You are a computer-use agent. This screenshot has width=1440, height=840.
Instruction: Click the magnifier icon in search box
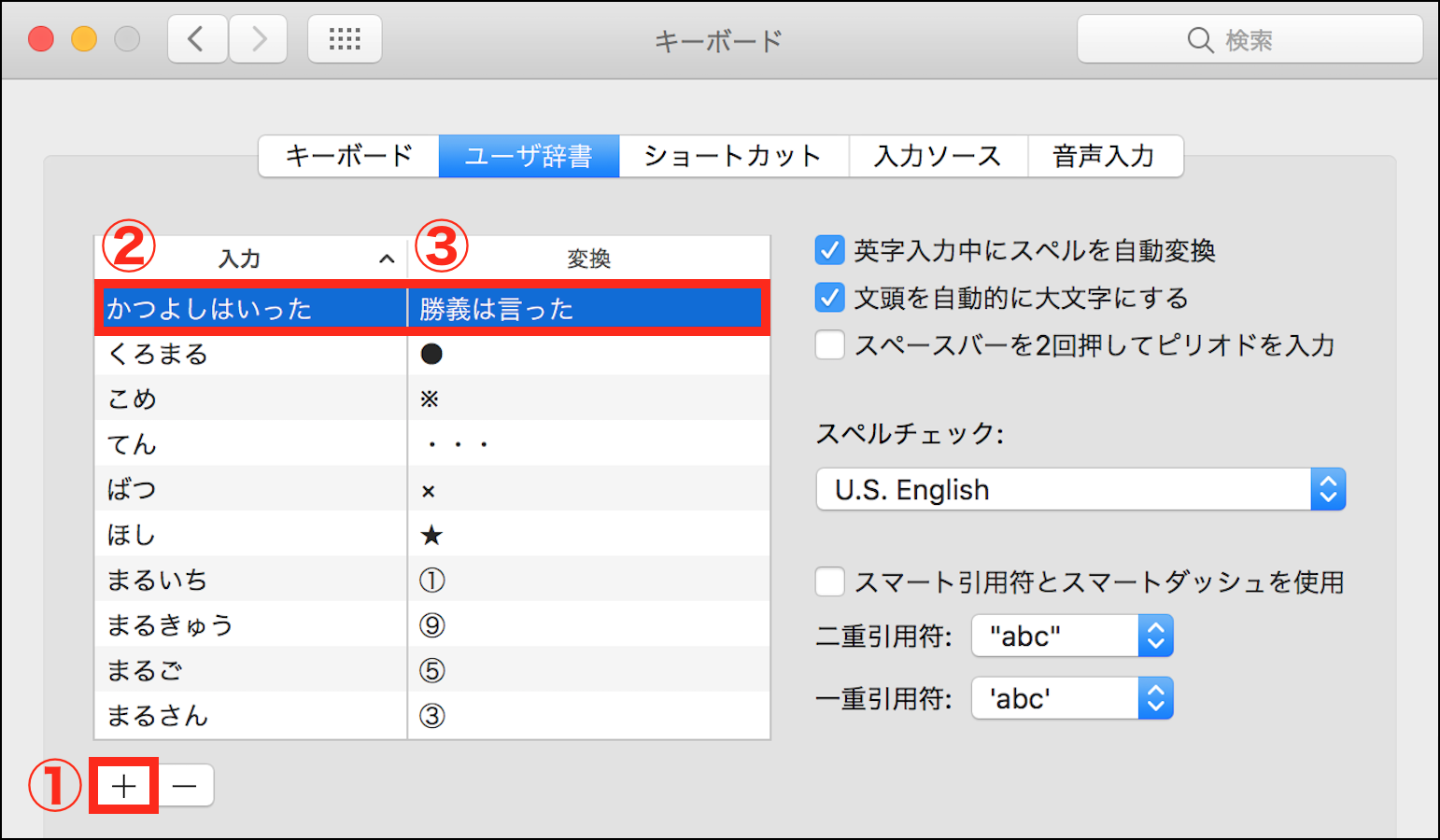1200,40
